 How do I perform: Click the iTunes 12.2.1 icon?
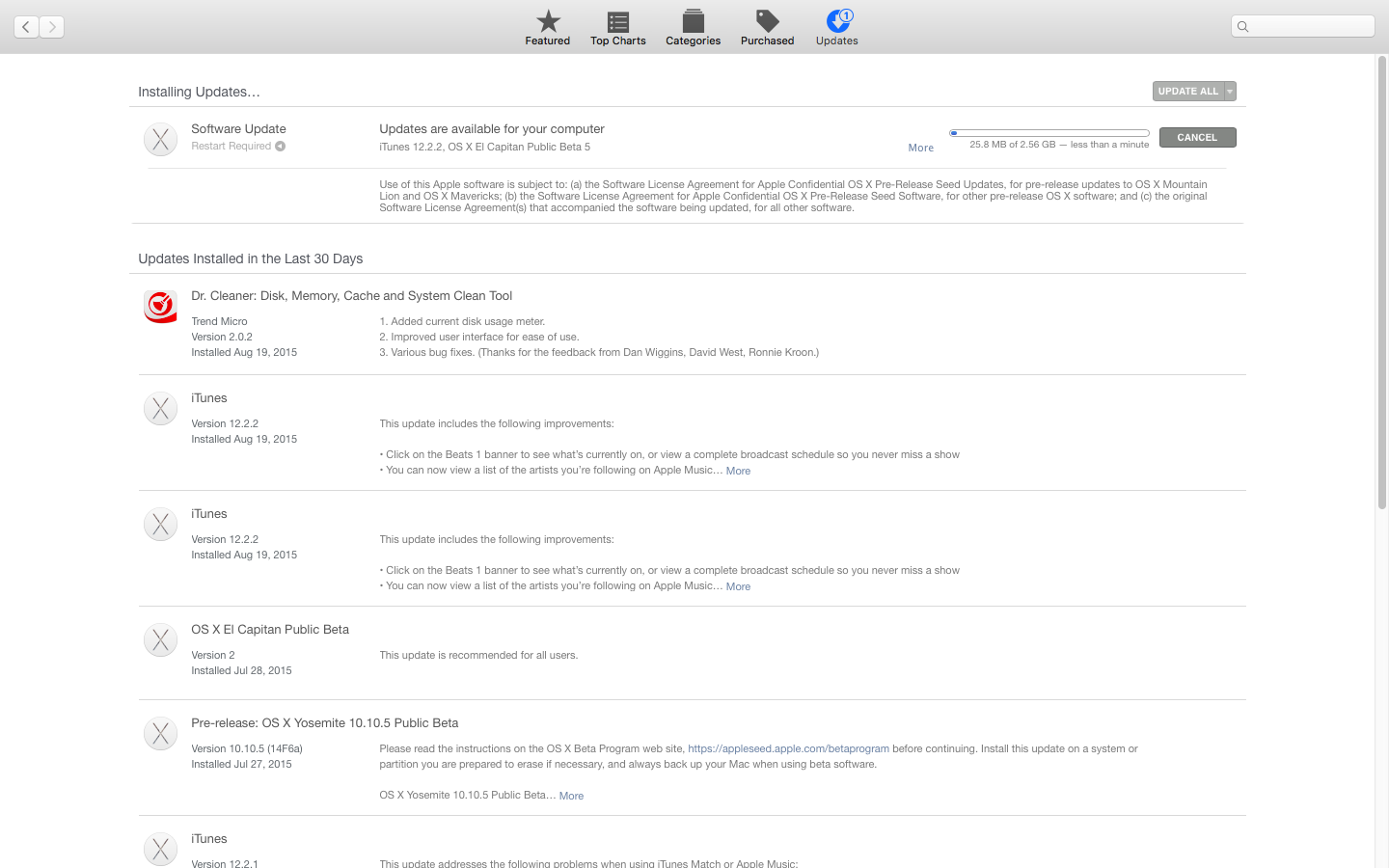[x=160, y=850]
